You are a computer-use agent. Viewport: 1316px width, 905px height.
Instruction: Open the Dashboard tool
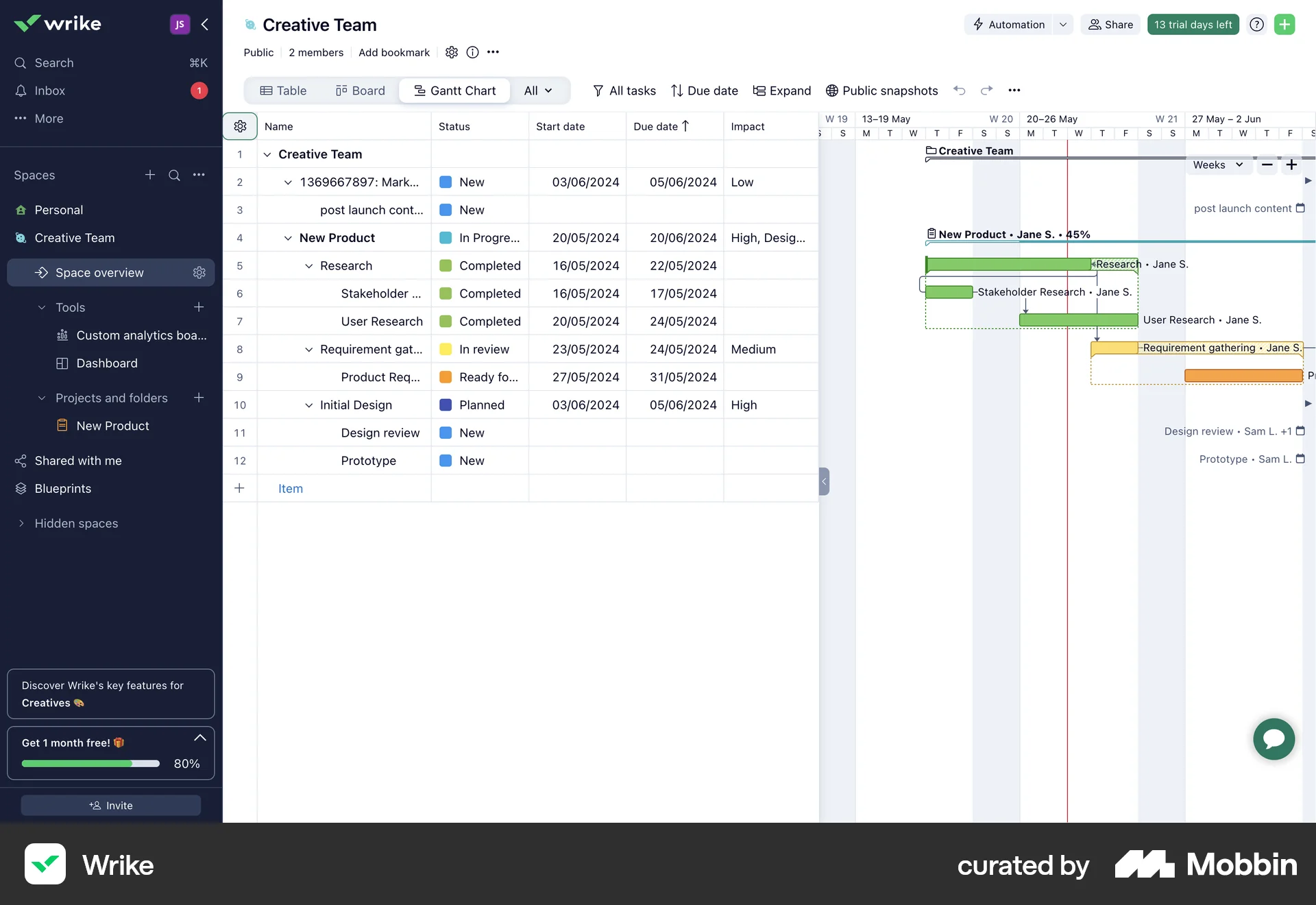pos(106,363)
